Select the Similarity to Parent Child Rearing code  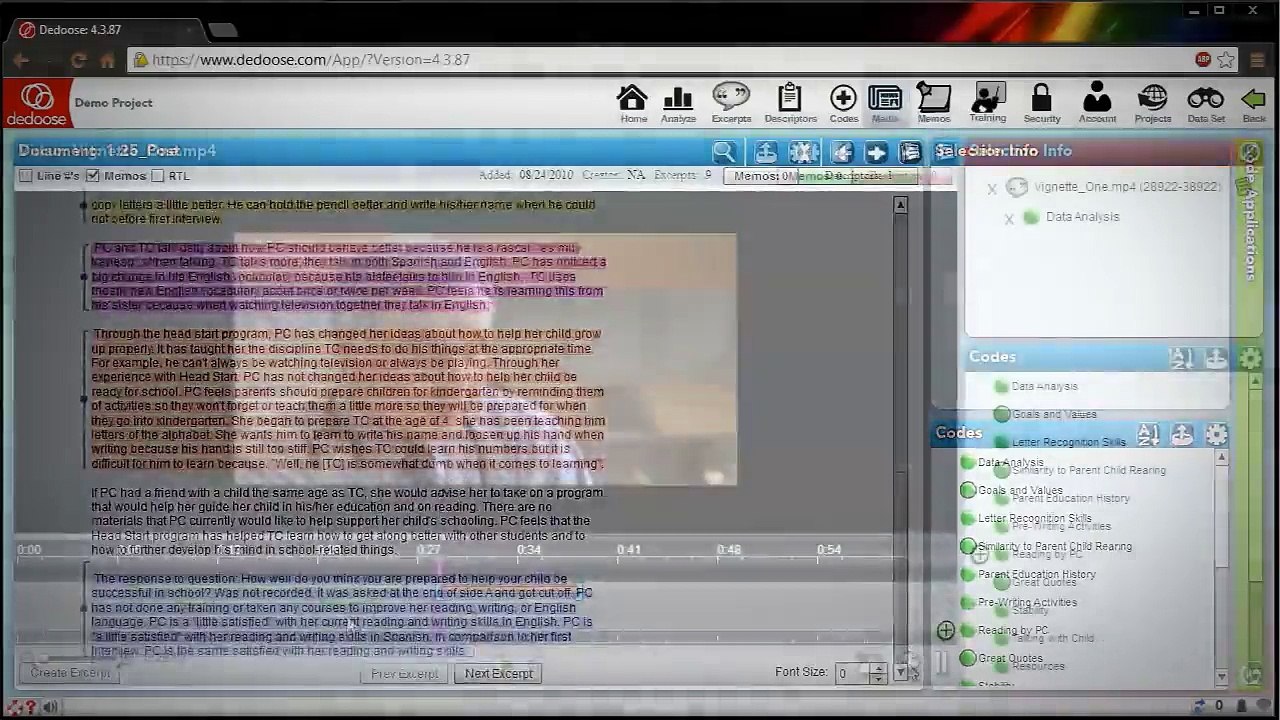(x=1055, y=547)
